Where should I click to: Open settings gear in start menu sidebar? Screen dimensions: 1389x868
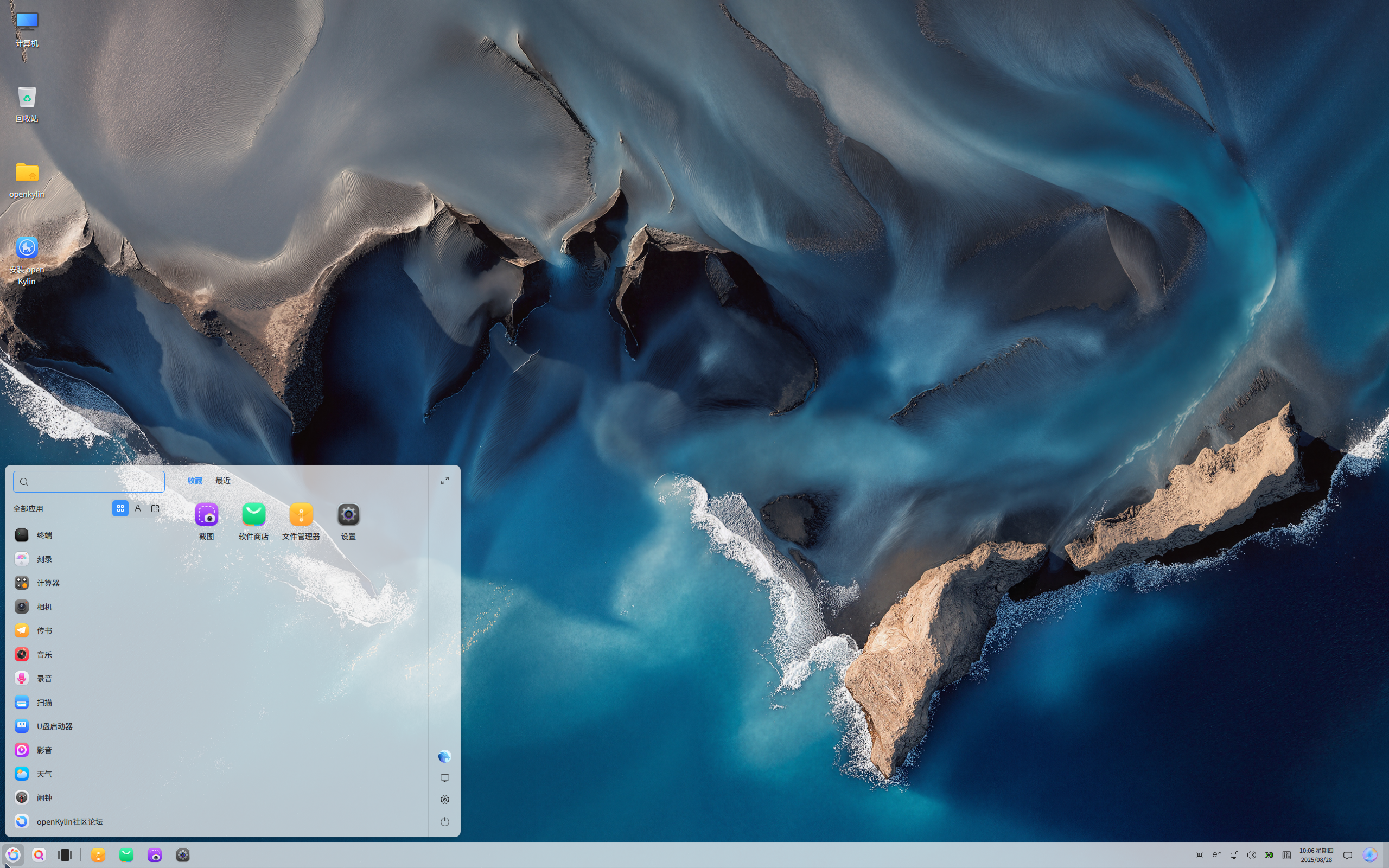click(x=445, y=800)
